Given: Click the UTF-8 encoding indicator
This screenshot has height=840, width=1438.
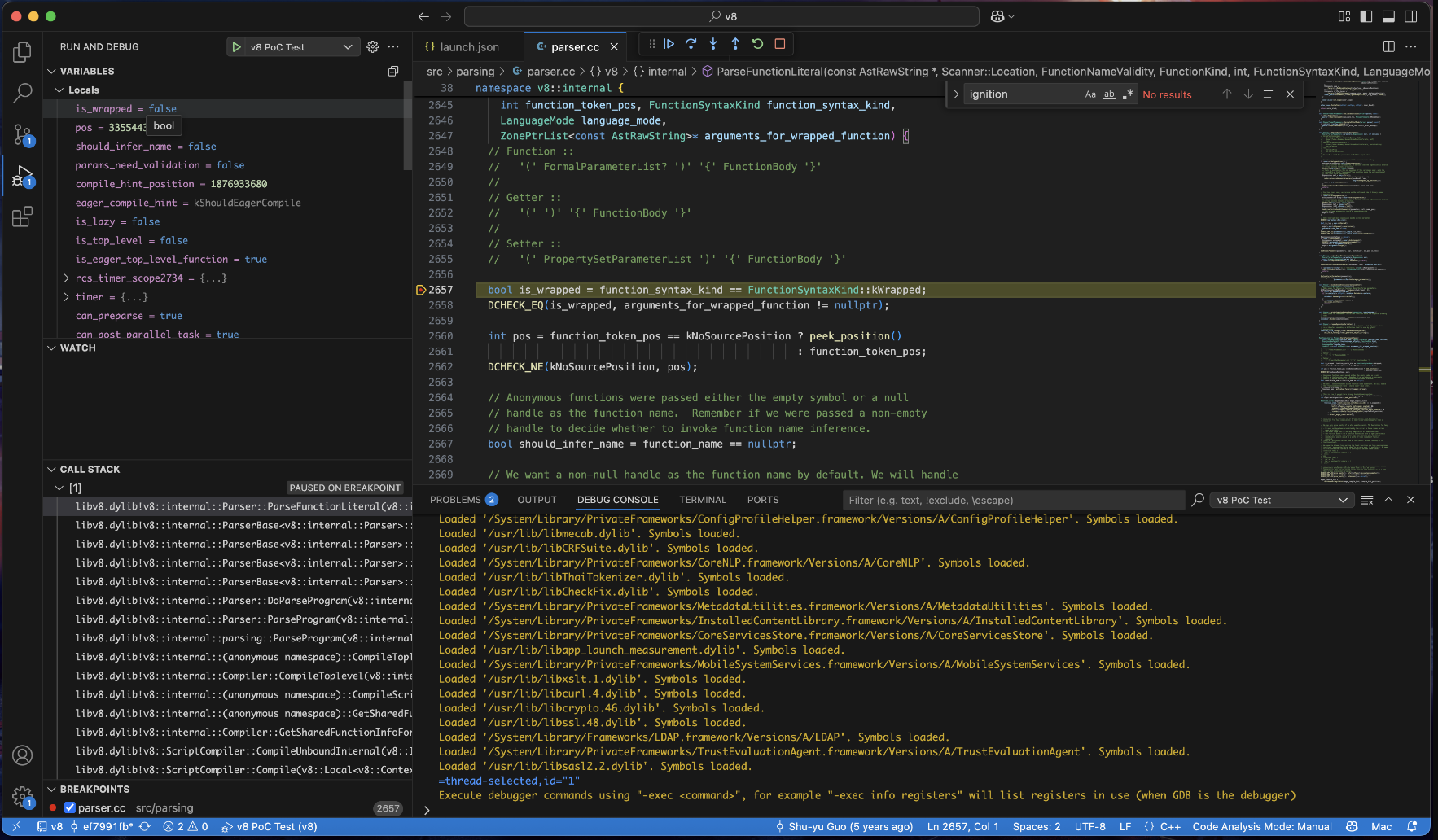Looking at the screenshot, I should [x=1089, y=826].
